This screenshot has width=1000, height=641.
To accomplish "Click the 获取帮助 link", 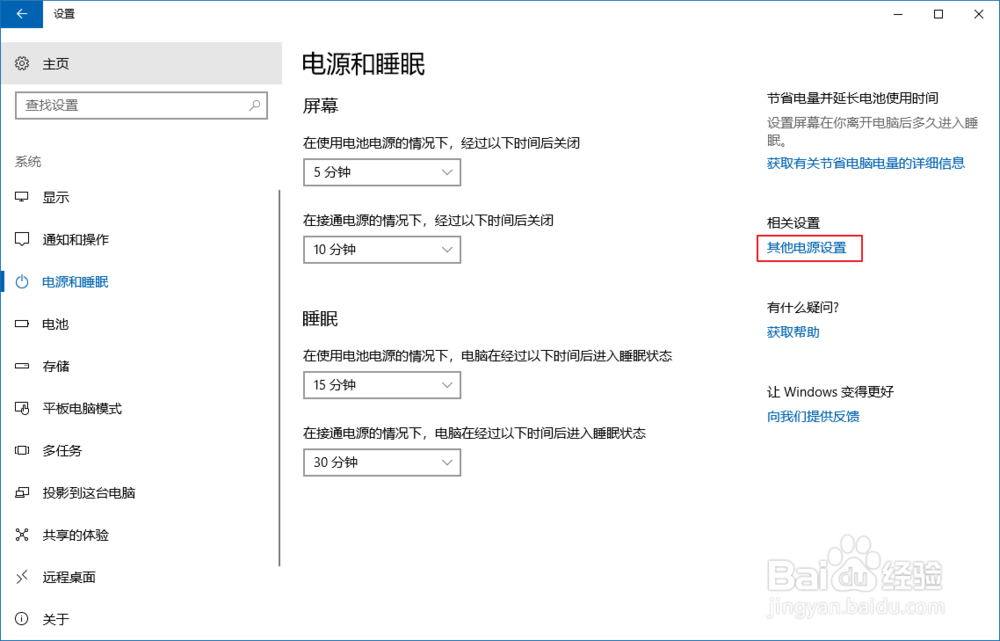I will (x=790, y=331).
